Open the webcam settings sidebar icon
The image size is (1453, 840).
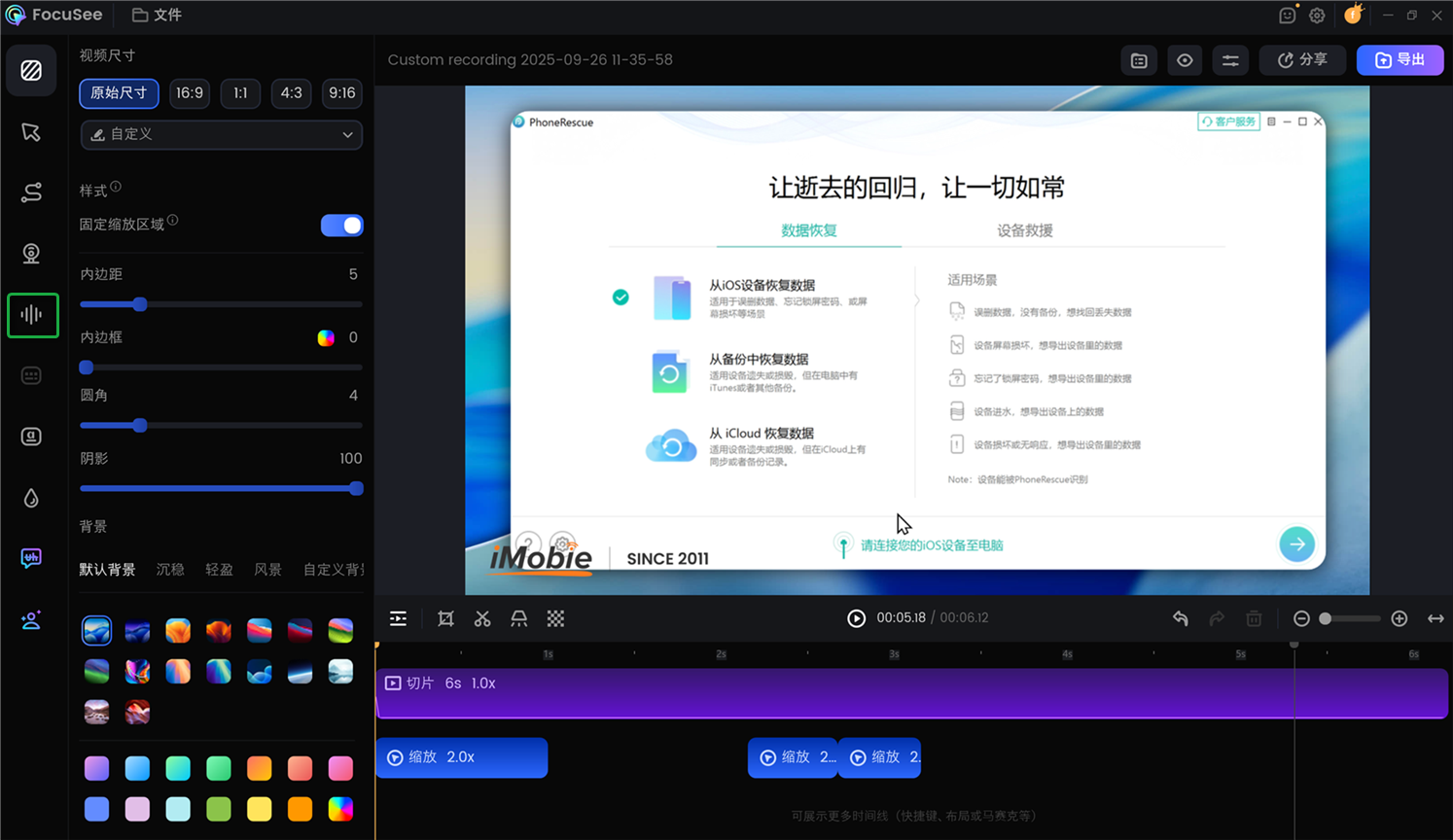pyautogui.click(x=31, y=254)
